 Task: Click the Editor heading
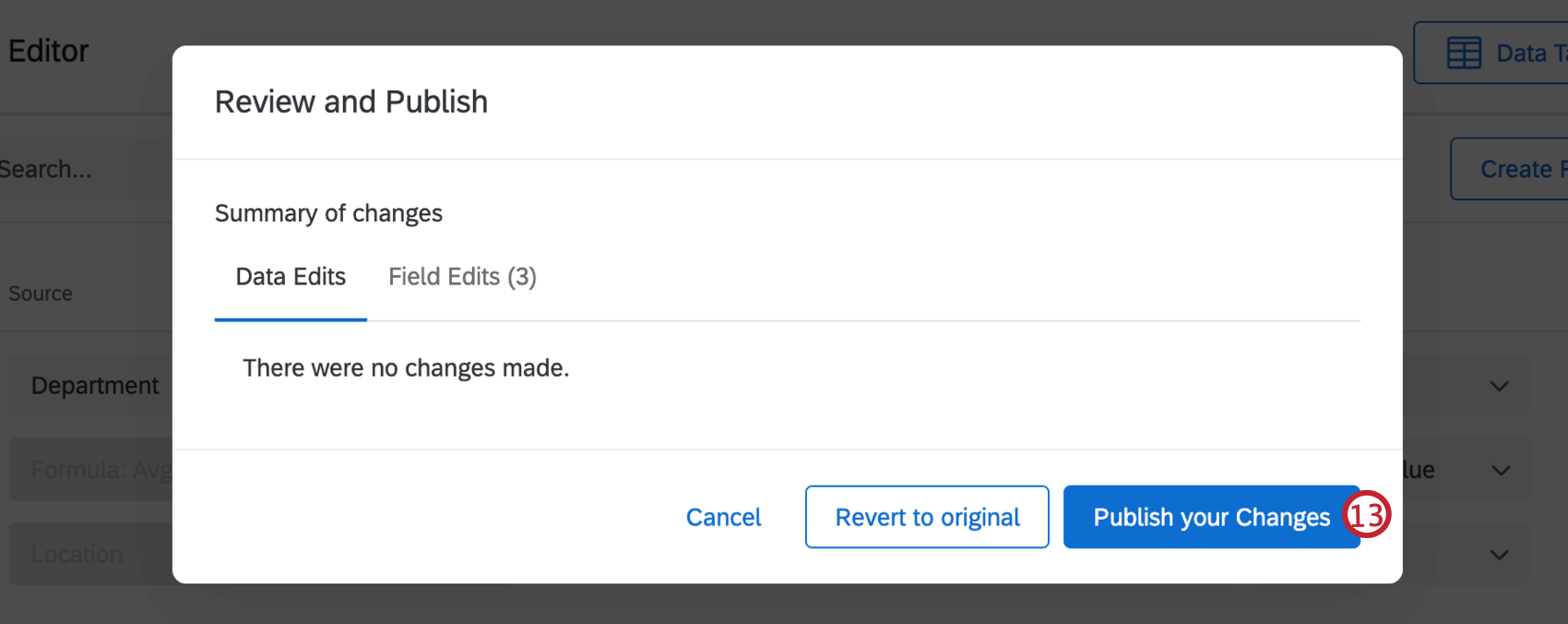coord(49,51)
